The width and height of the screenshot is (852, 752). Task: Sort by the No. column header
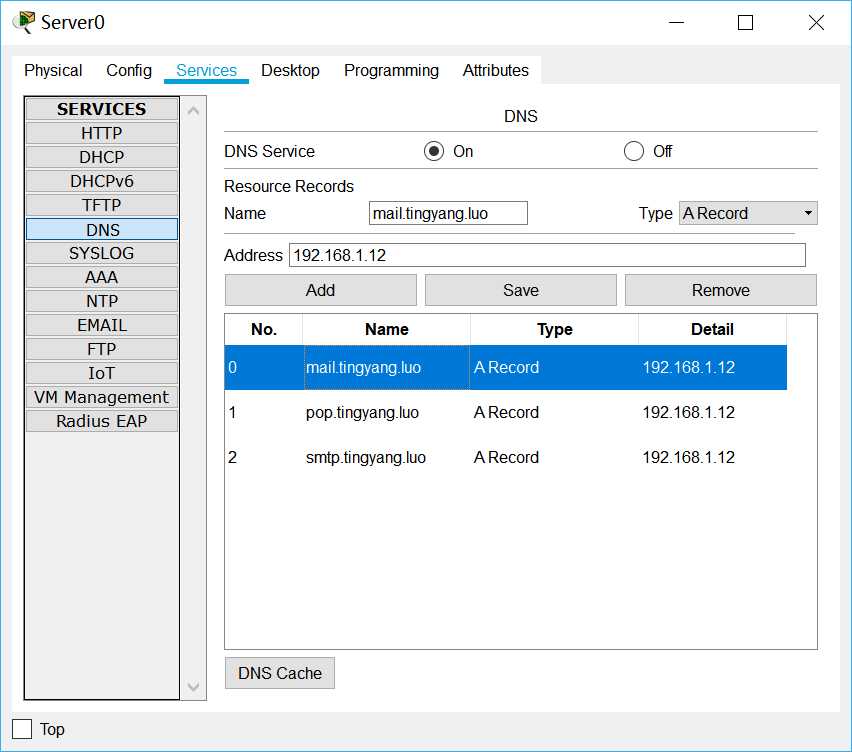(264, 329)
